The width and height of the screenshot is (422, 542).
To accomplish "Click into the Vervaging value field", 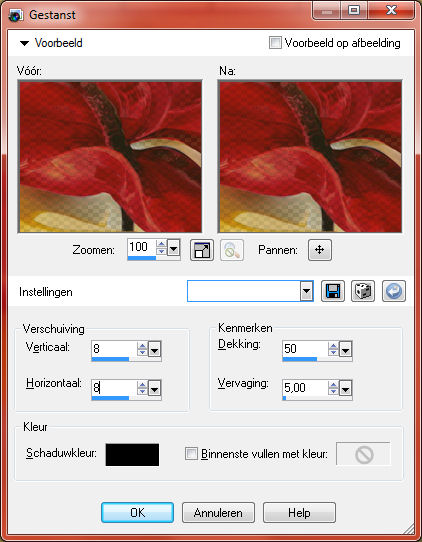I will pyautogui.click(x=305, y=388).
